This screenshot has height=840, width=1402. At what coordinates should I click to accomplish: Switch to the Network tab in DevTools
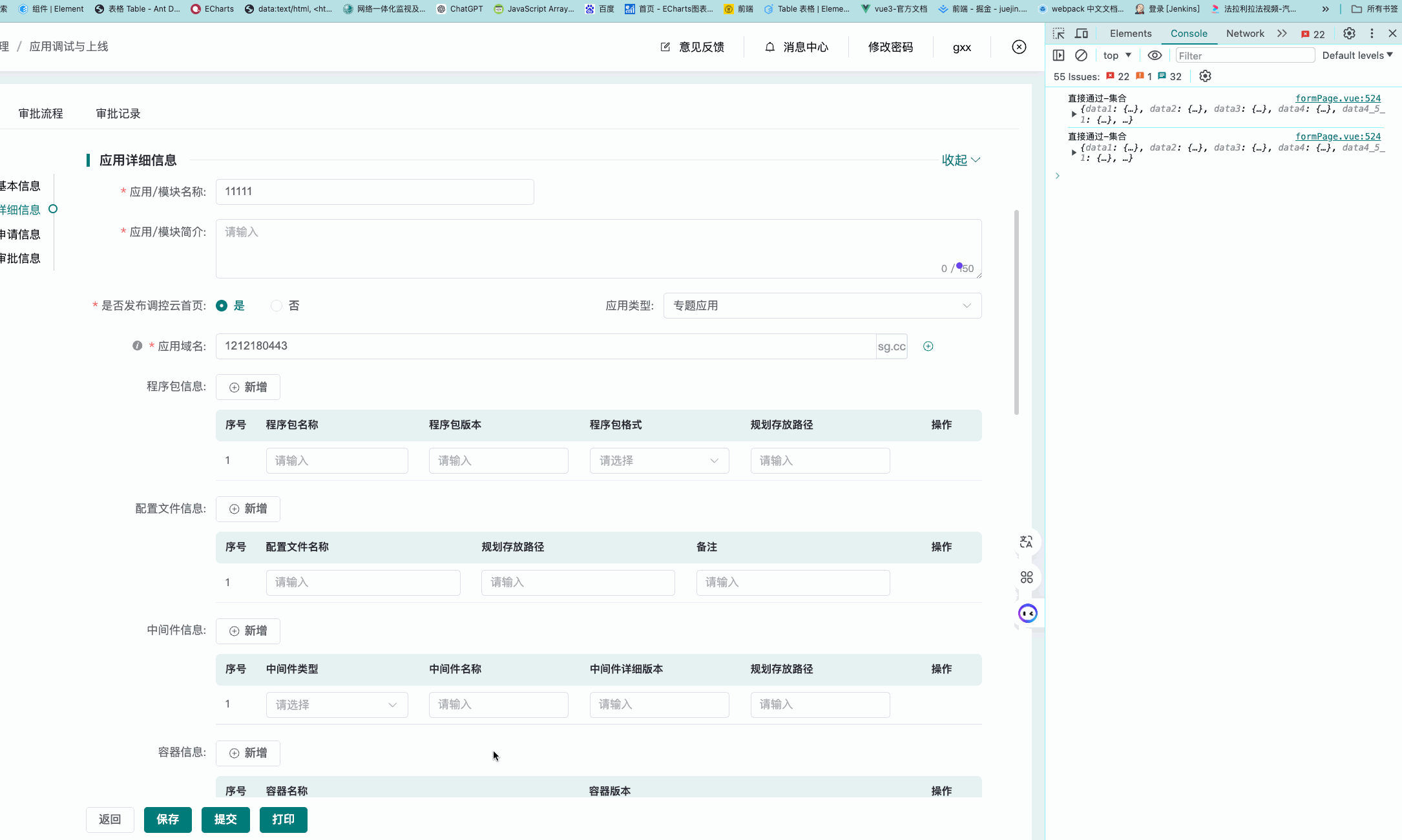point(1245,33)
